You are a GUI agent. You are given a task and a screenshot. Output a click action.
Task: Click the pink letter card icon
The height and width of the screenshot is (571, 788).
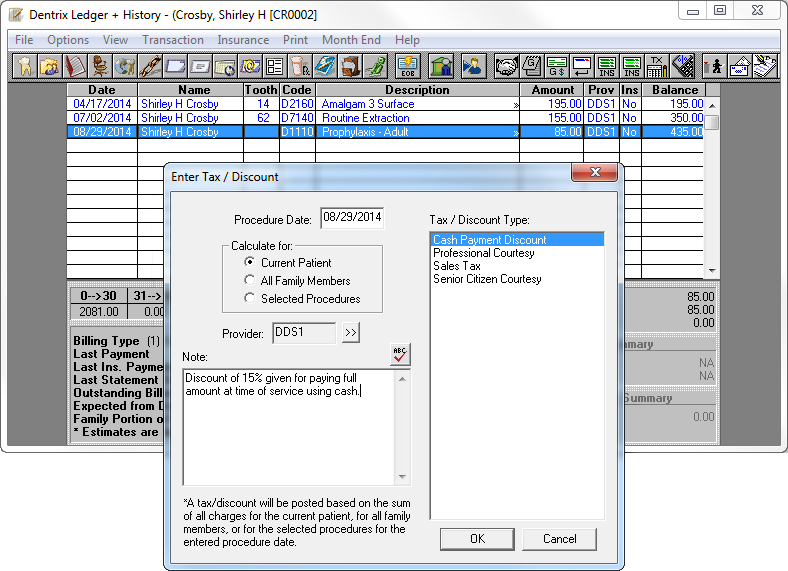[200, 66]
